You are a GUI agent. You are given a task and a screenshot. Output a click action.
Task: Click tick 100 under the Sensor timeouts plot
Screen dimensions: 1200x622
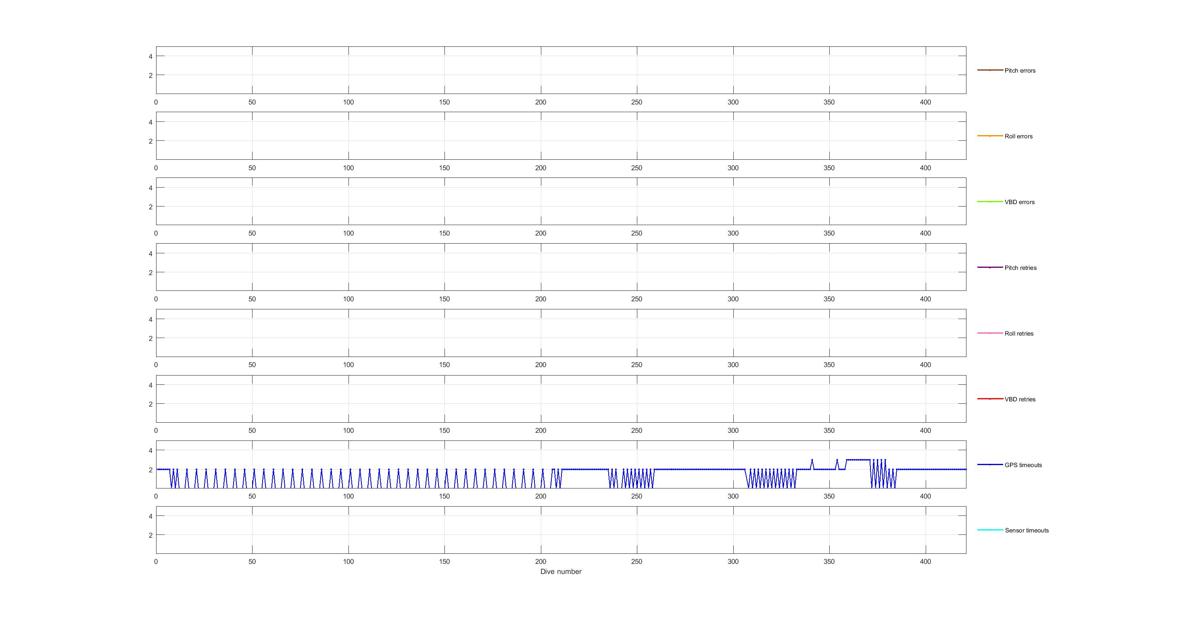point(348,562)
